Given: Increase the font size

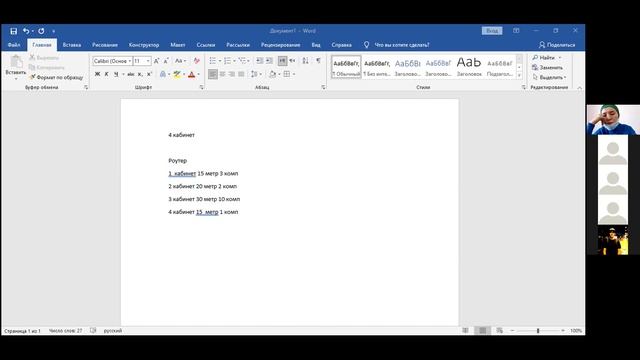Looking at the screenshot, I should point(156,61).
